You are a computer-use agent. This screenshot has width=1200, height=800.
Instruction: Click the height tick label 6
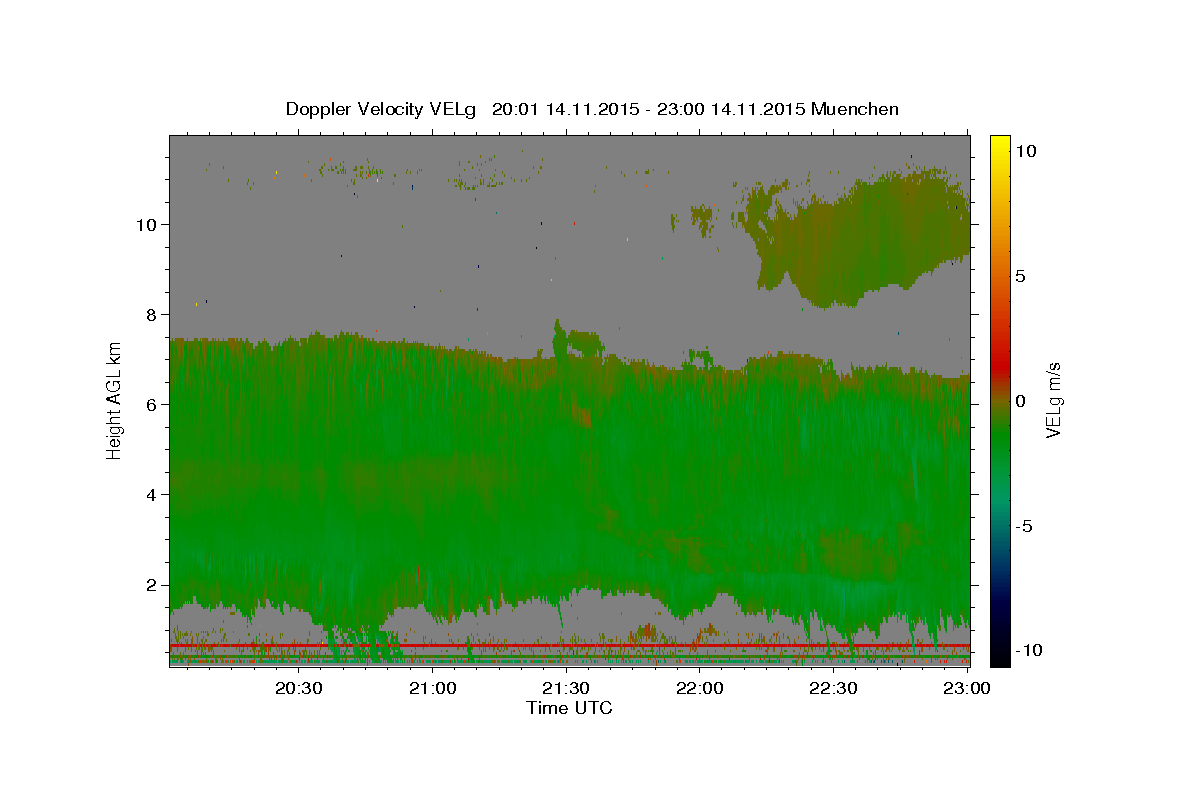(x=154, y=404)
